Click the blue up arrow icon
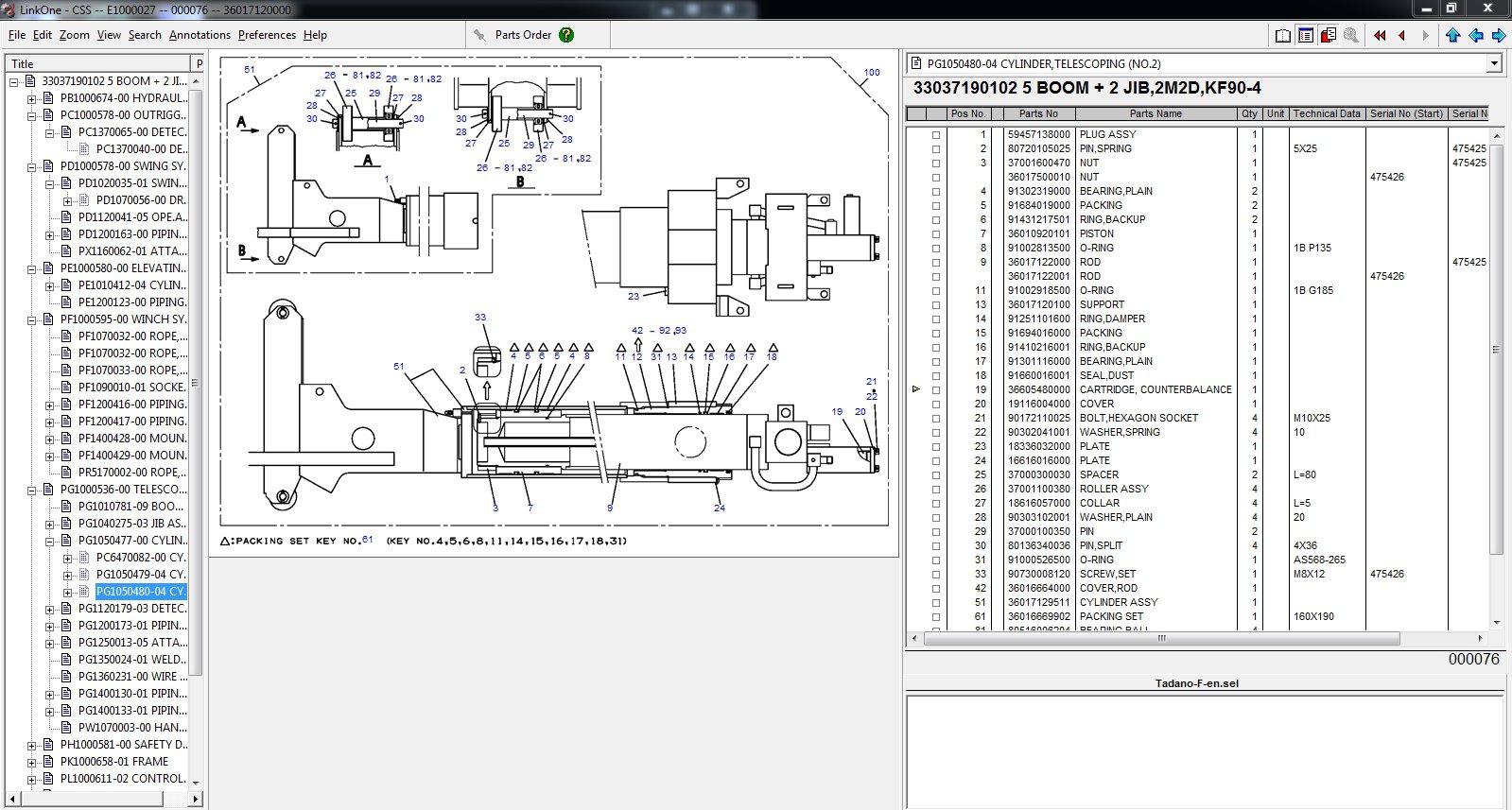 tap(1452, 36)
